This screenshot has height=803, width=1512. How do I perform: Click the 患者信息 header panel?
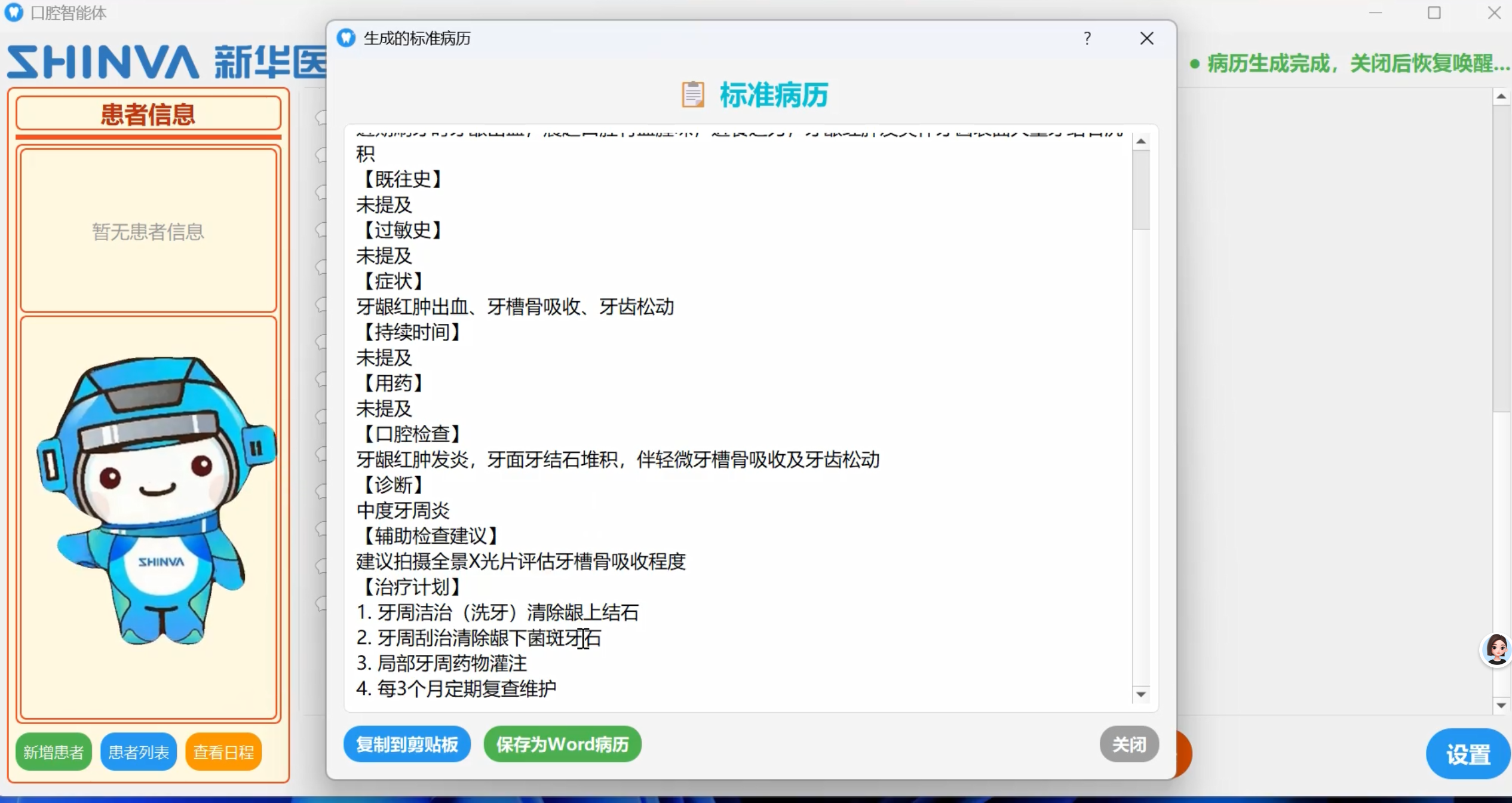[x=148, y=114]
